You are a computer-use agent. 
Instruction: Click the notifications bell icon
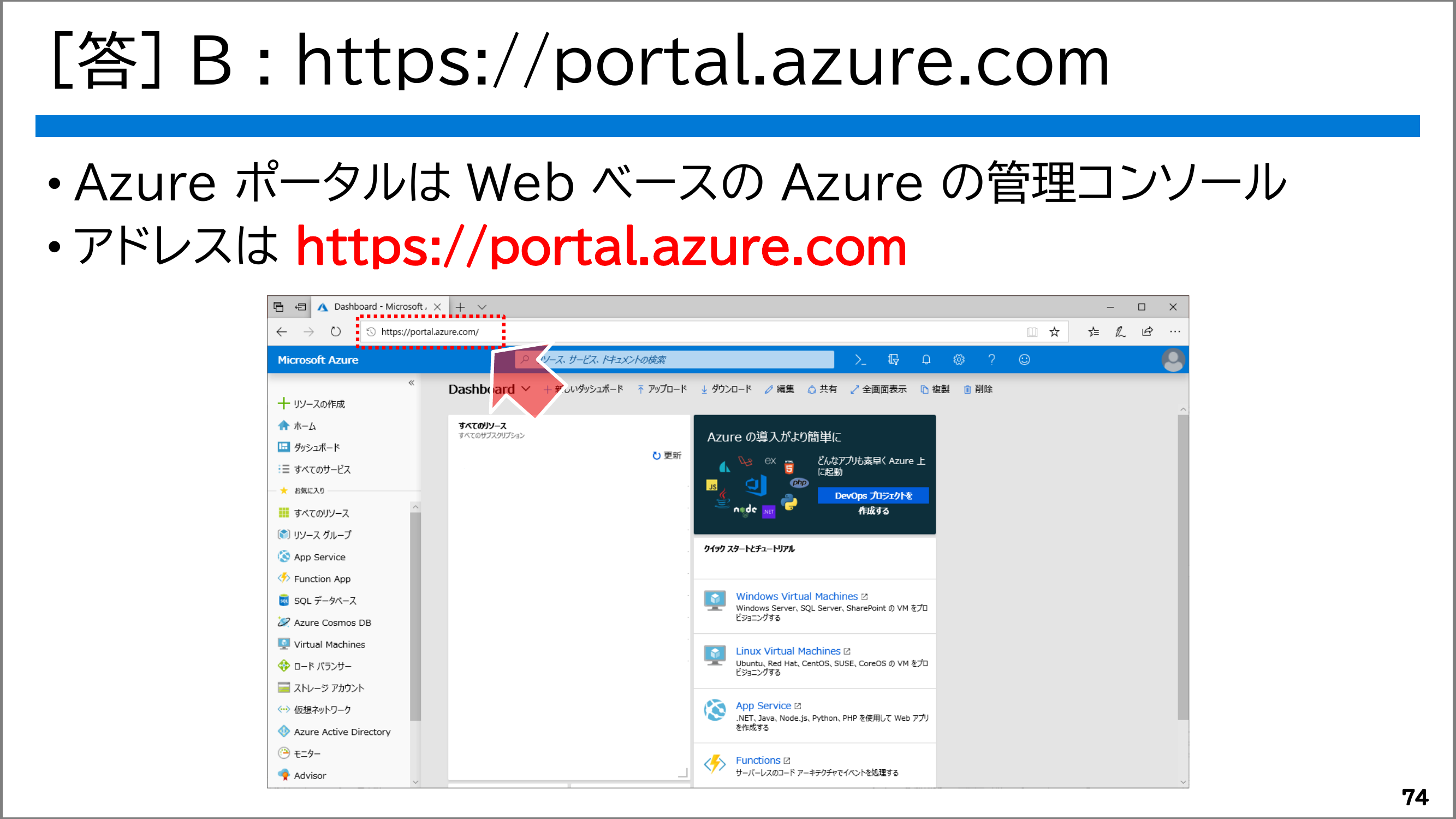point(926,360)
